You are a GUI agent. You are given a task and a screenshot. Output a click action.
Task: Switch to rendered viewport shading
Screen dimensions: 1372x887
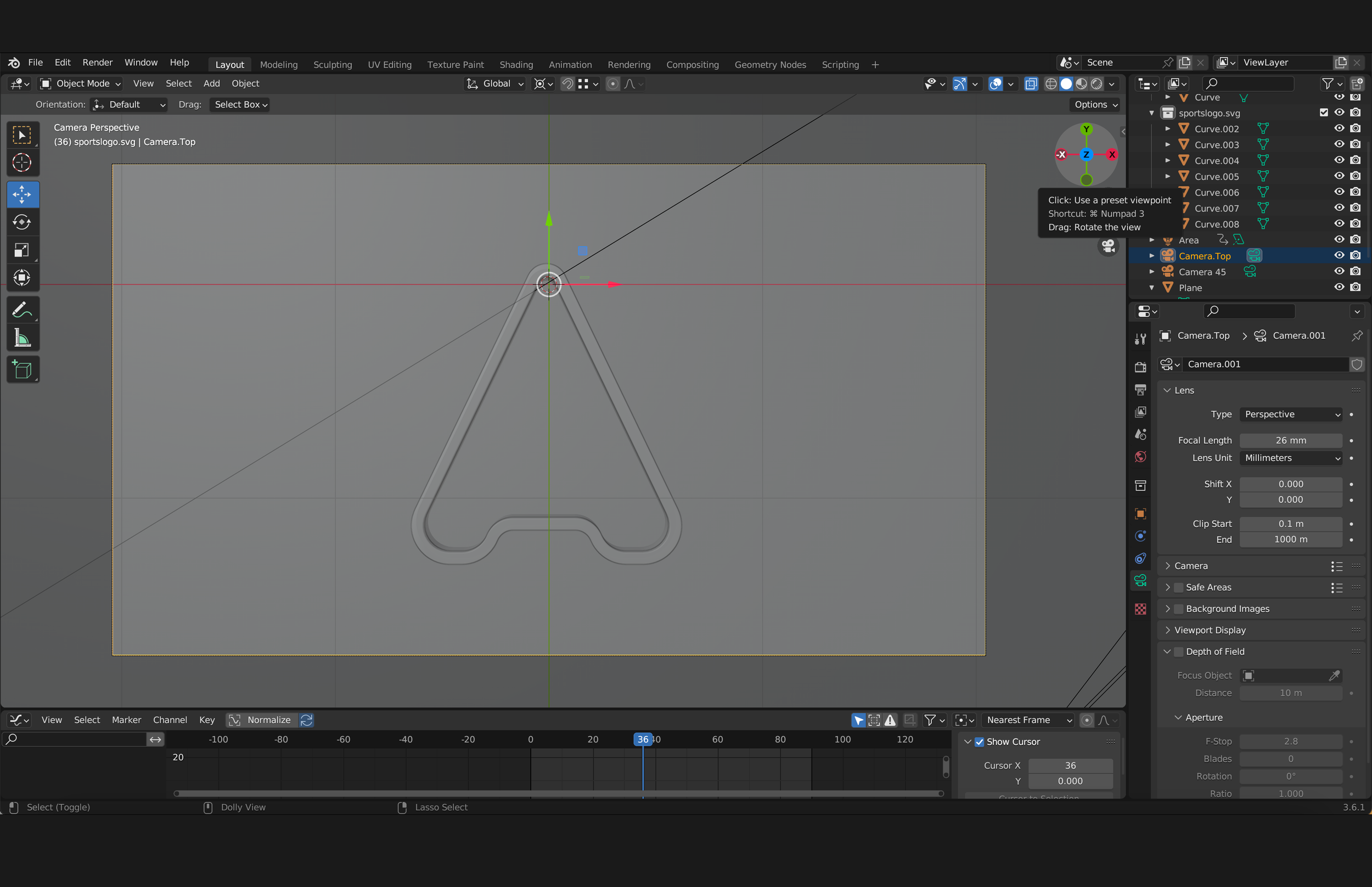[x=1097, y=84]
